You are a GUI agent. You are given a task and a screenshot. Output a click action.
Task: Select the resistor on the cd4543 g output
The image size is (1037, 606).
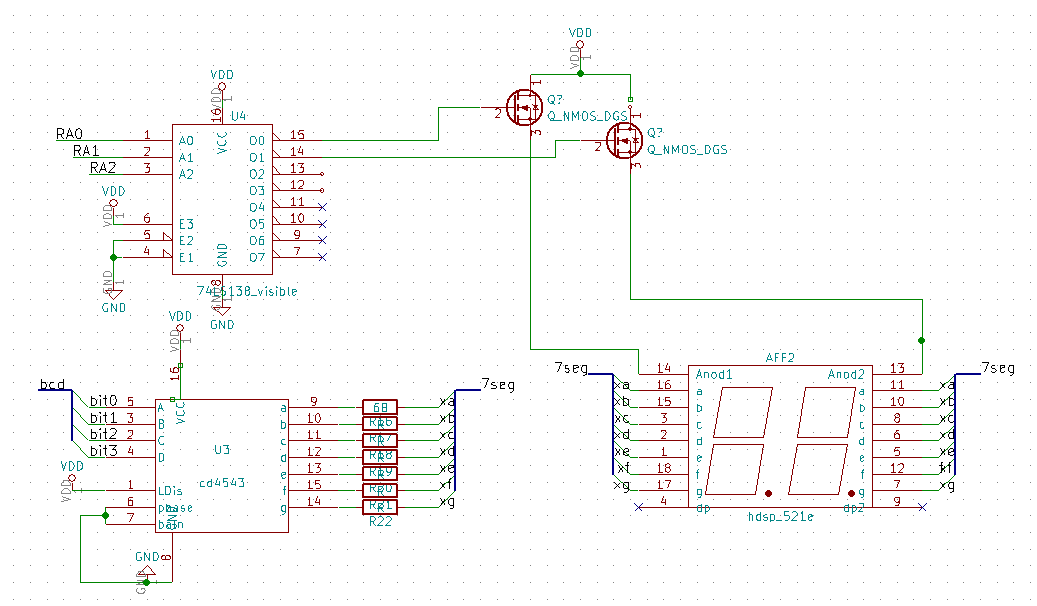point(380,507)
